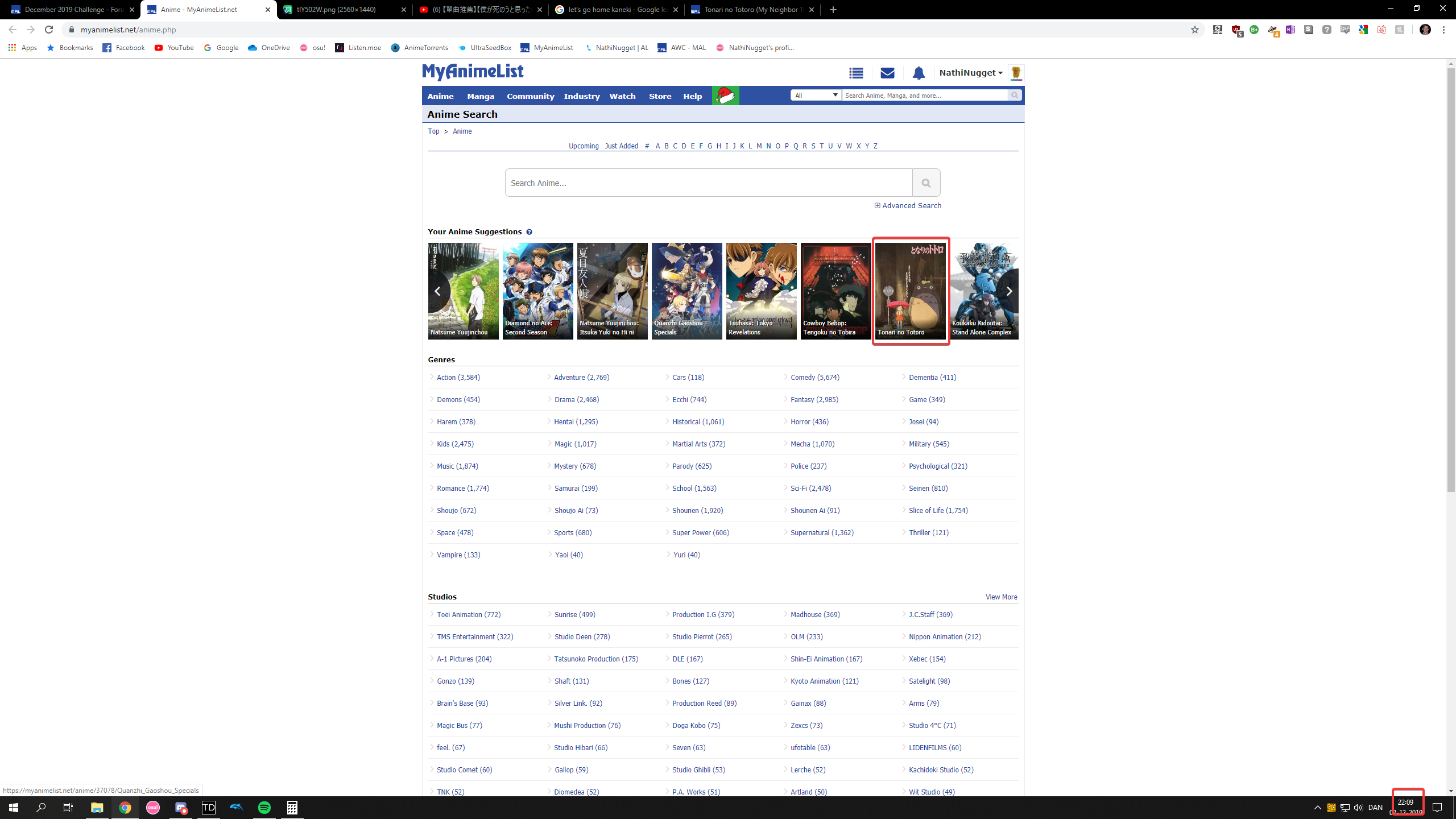Click View More beside Studios
The image size is (1456, 819).
(x=1001, y=597)
